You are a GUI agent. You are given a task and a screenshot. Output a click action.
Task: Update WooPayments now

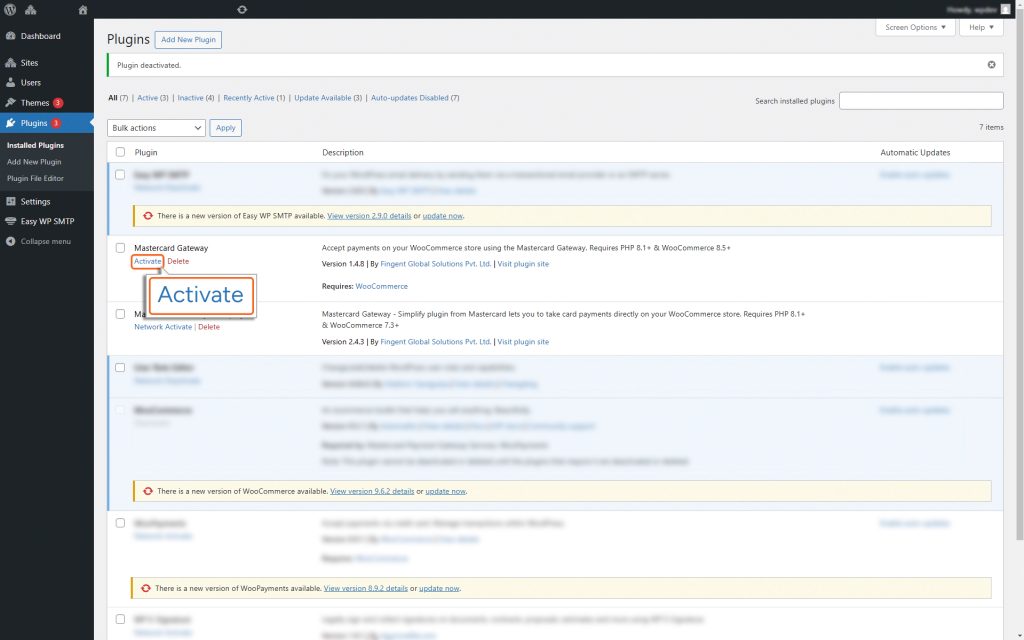(439, 588)
